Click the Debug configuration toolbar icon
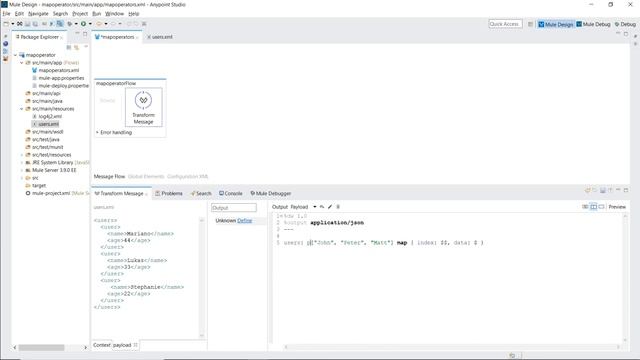This screenshot has height=360, width=640. pyautogui.click(x=70, y=24)
